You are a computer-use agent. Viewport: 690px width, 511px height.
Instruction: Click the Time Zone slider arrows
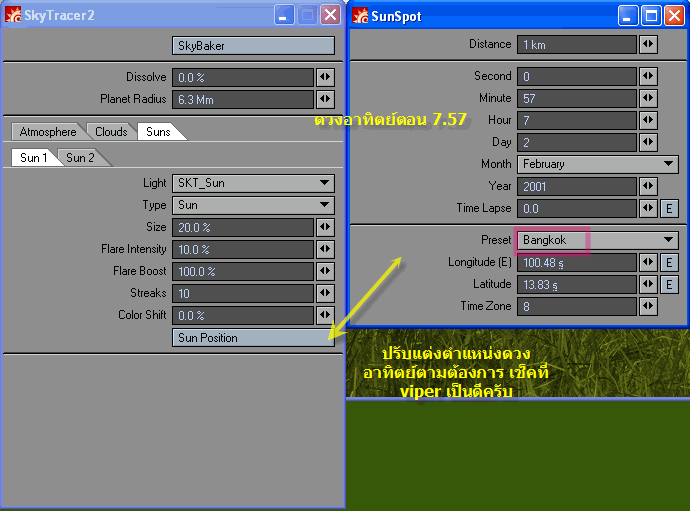(648, 306)
